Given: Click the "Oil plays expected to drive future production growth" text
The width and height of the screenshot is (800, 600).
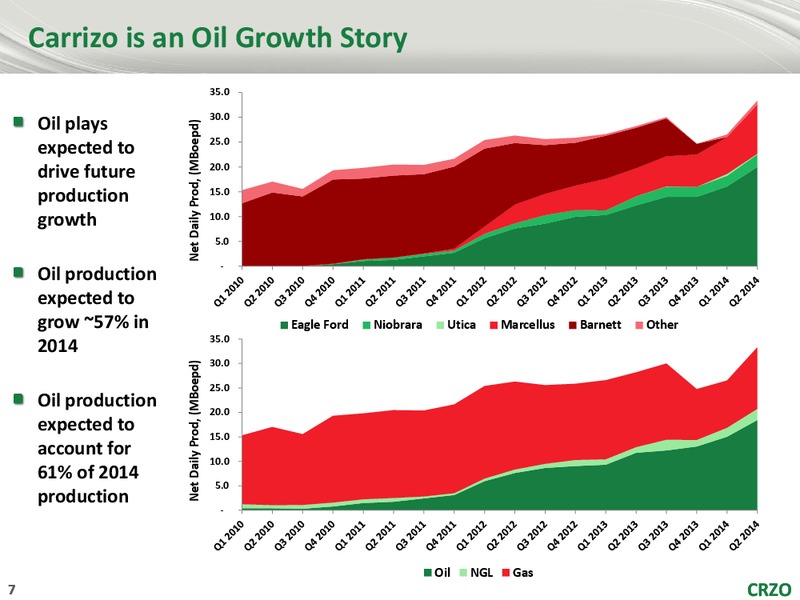Looking at the screenshot, I should click(x=87, y=171).
